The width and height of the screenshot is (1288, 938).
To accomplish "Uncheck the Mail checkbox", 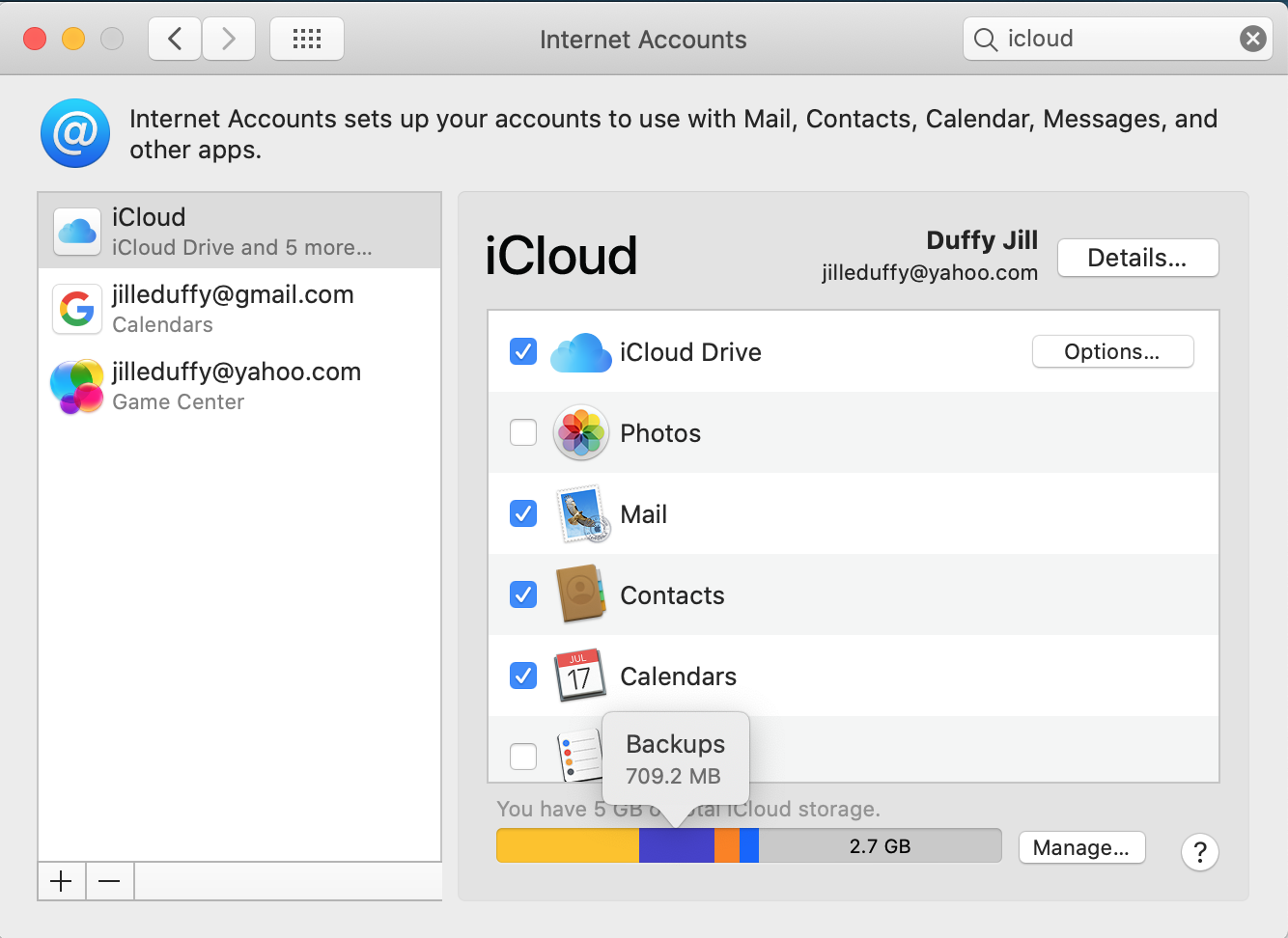I will (523, 513).
